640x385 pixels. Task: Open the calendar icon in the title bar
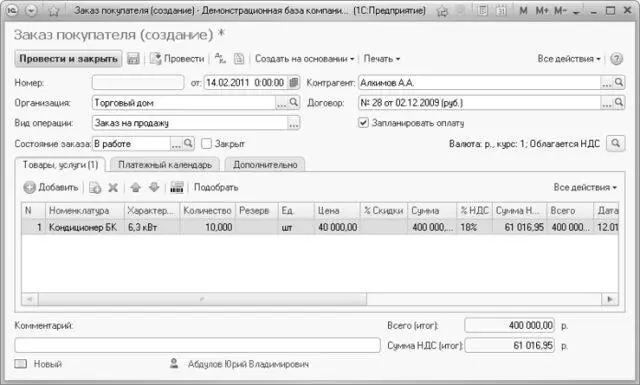[501, 11]
